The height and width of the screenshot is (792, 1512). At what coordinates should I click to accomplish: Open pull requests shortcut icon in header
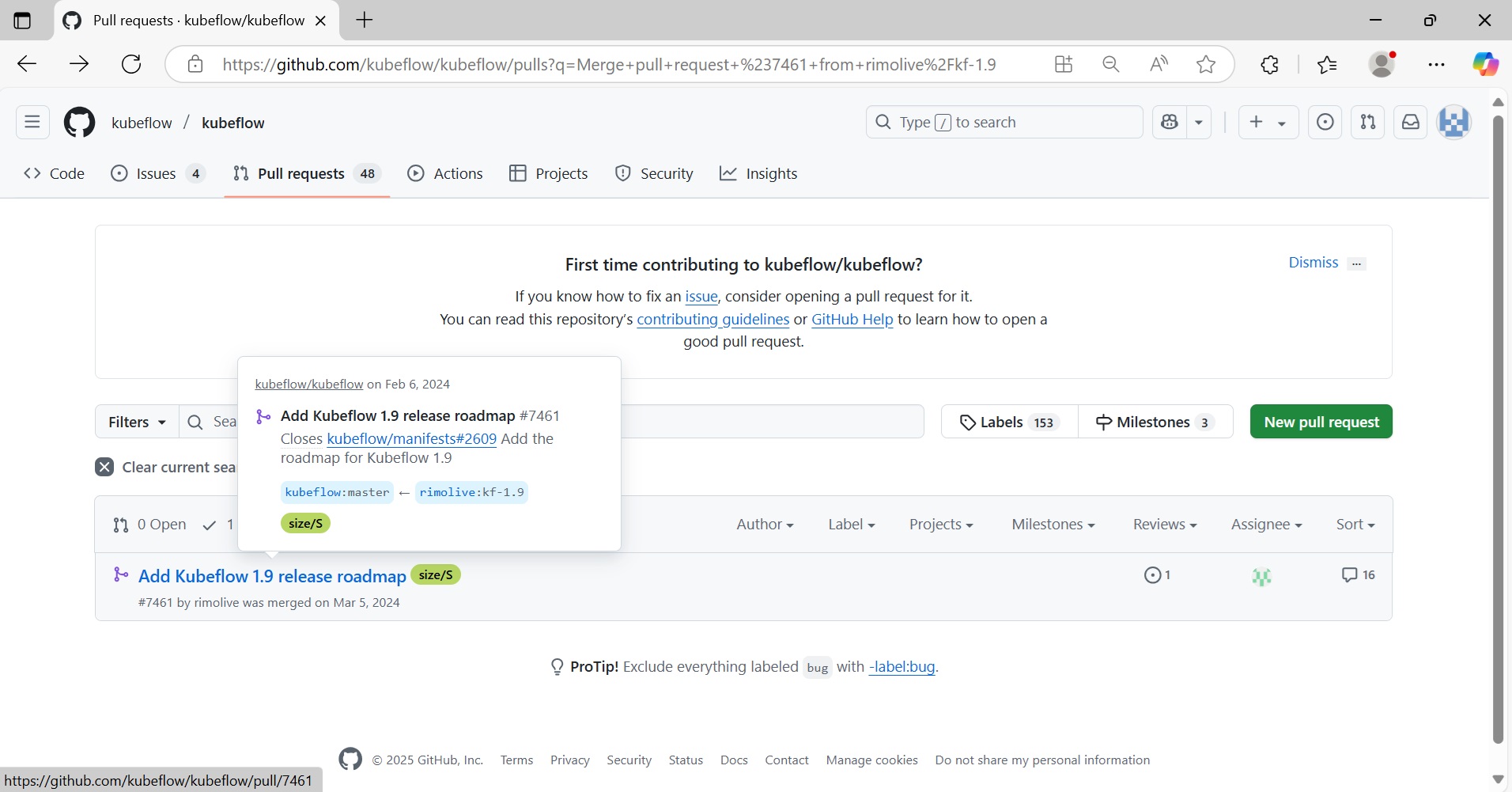coord(1367,122)
